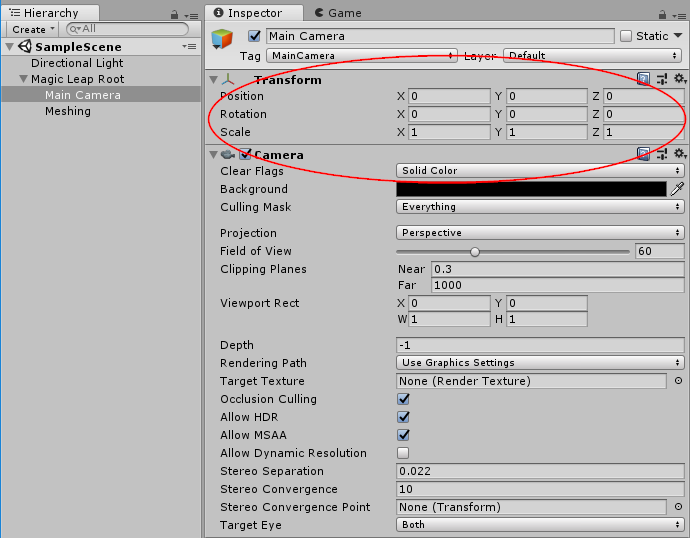The image size is (690, 538).
Task: Open the Projection dropdown
Action: click(540, 233)
